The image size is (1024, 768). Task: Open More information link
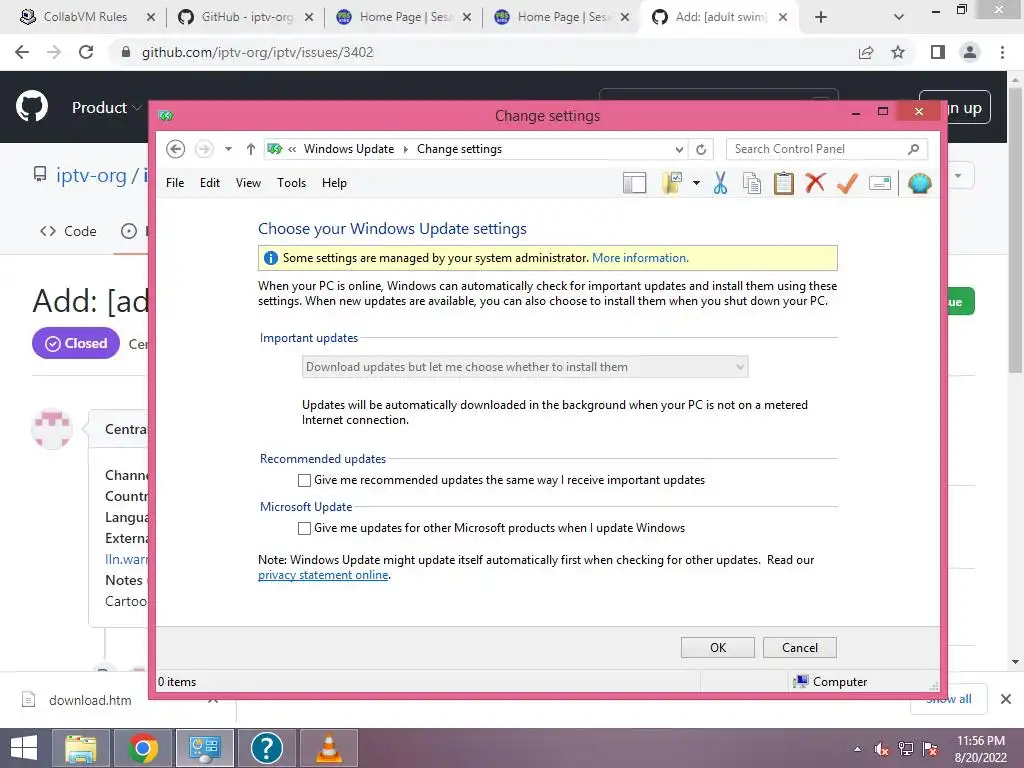[x=639, y=258]
